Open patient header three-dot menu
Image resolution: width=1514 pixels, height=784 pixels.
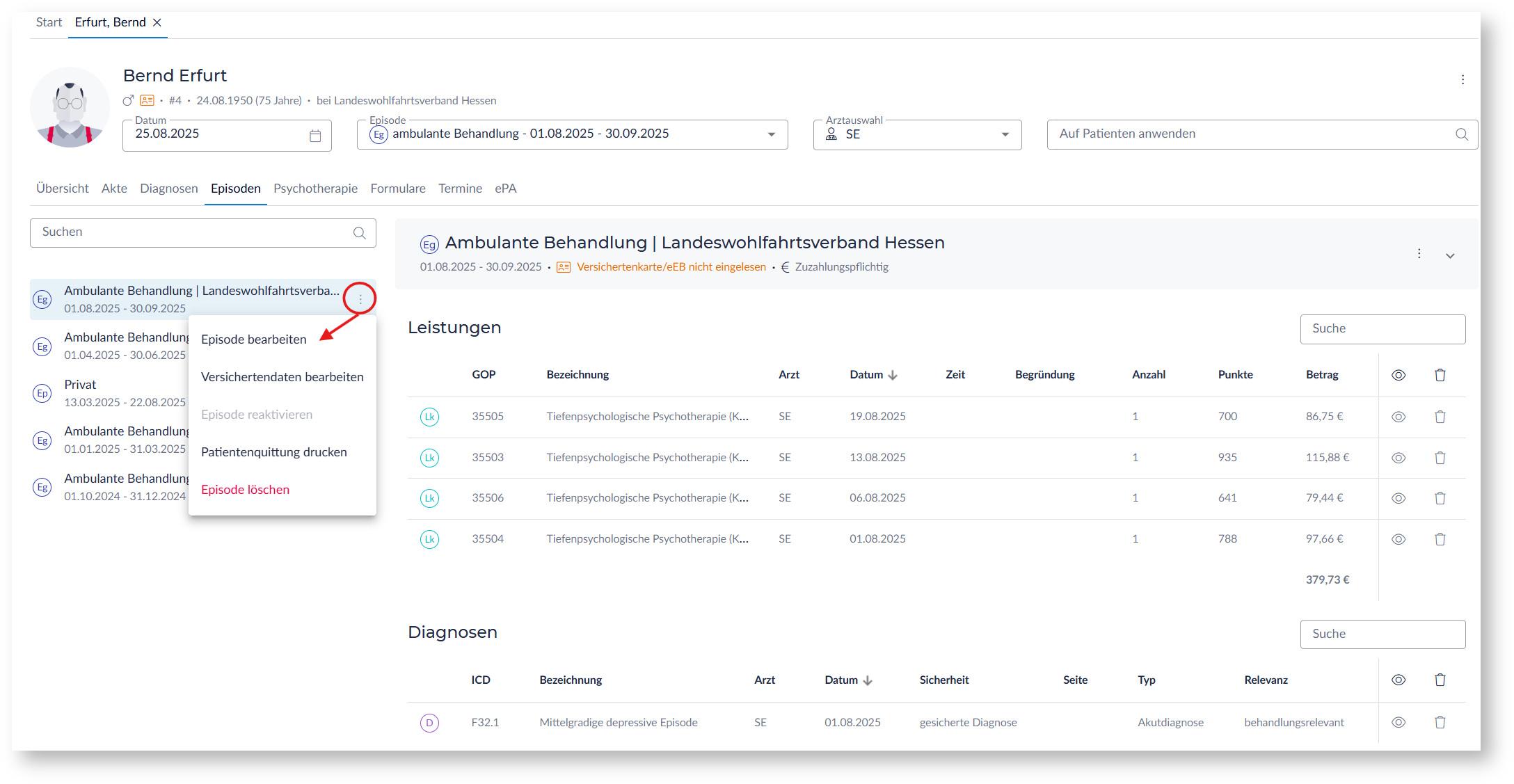pyautogui.click(x=1463, y=79)
